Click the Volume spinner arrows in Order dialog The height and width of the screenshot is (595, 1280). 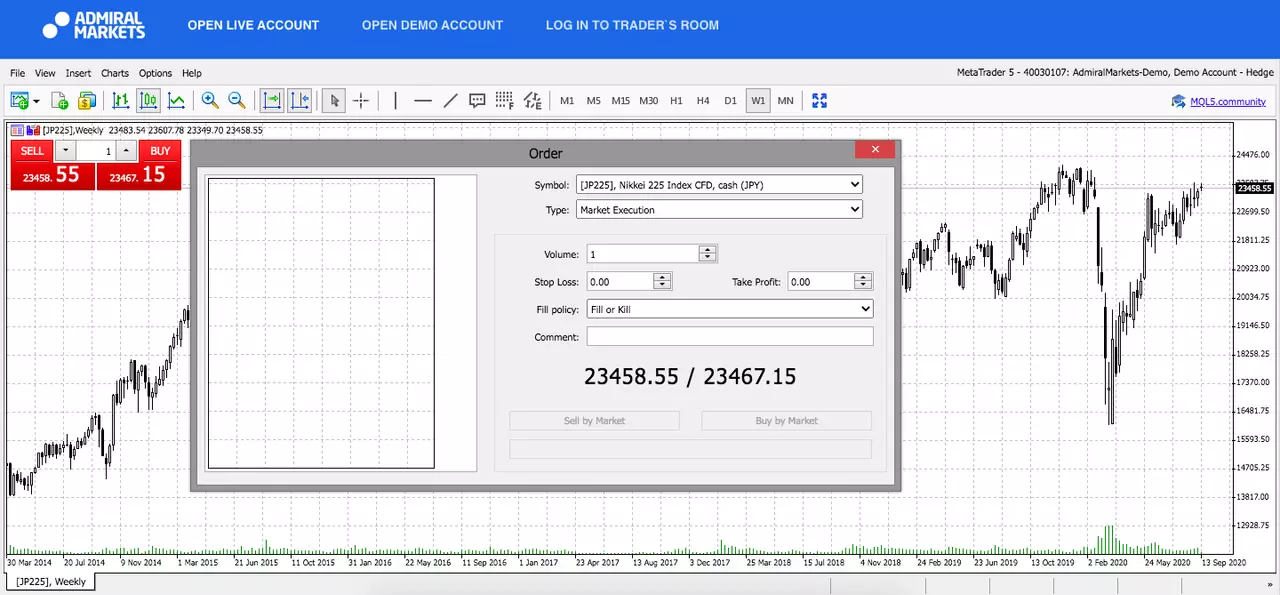tap(708, 254)
